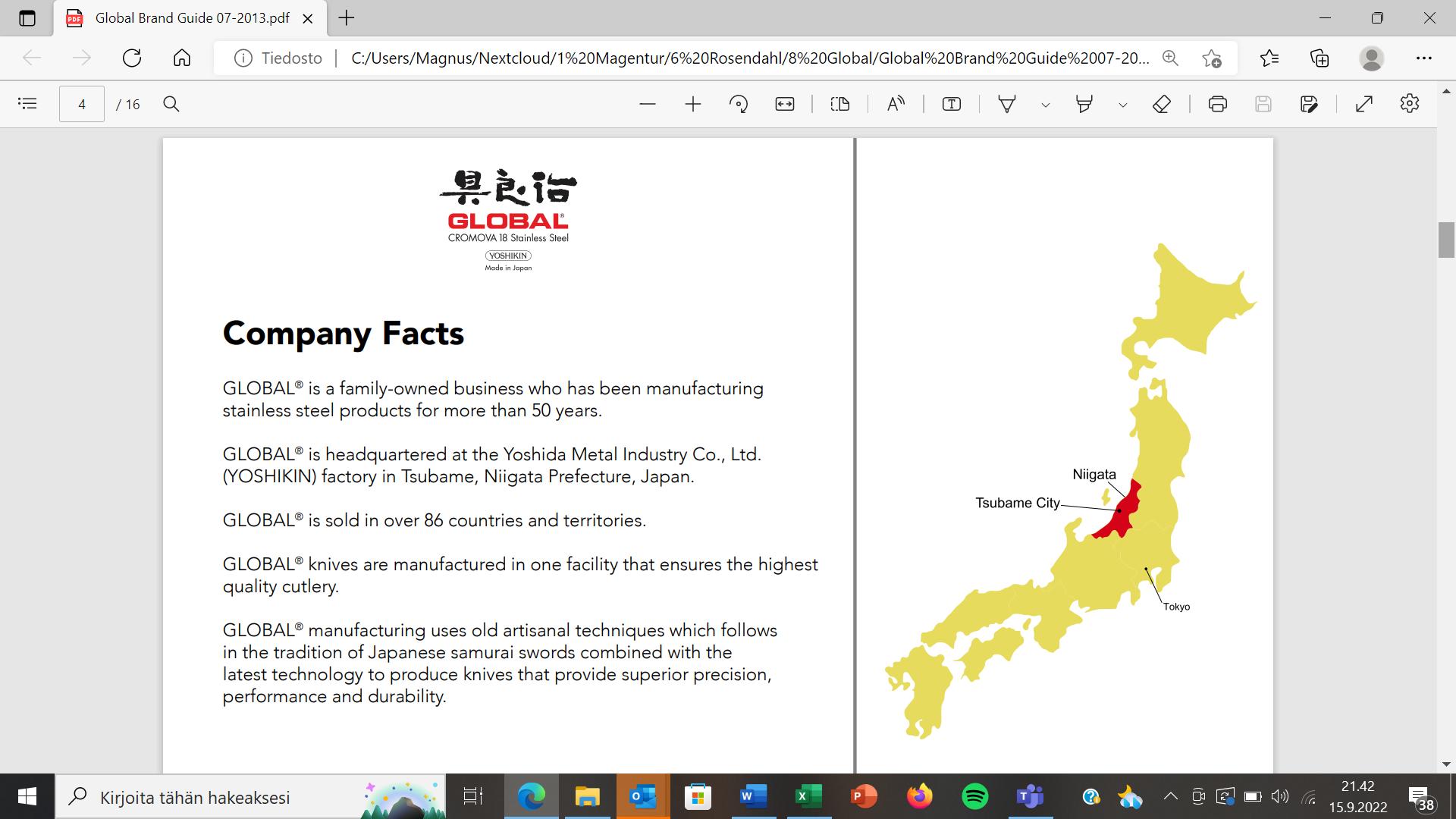Select the eraser tool

pos(1162,104)
